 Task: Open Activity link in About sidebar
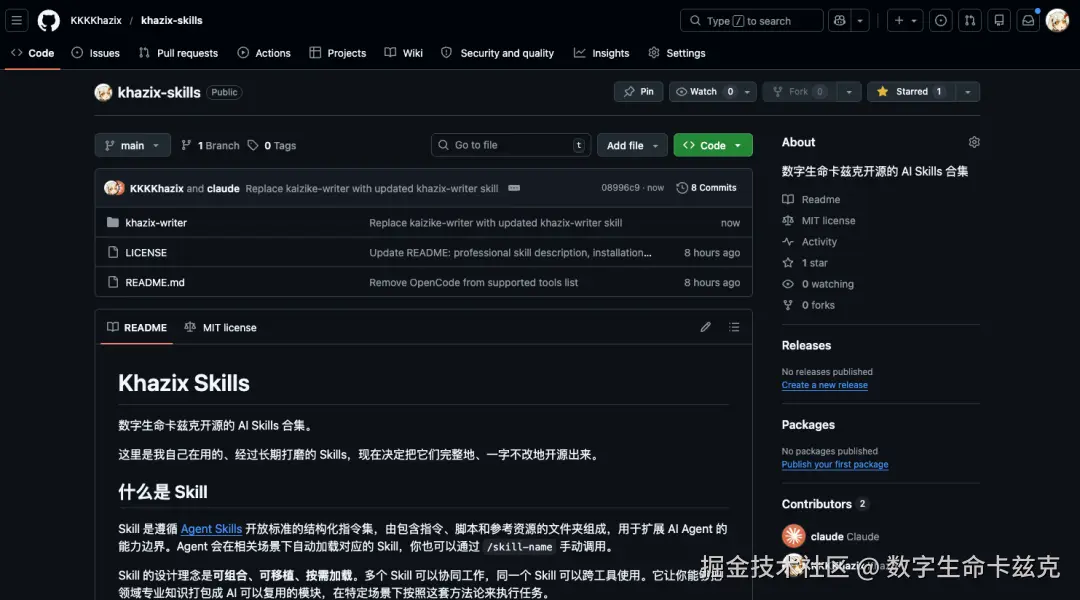tap(809, 242)
